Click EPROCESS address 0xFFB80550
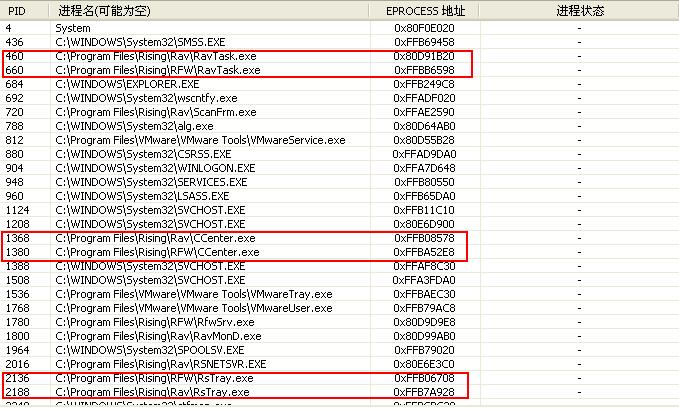 click(x=424, y=182)
